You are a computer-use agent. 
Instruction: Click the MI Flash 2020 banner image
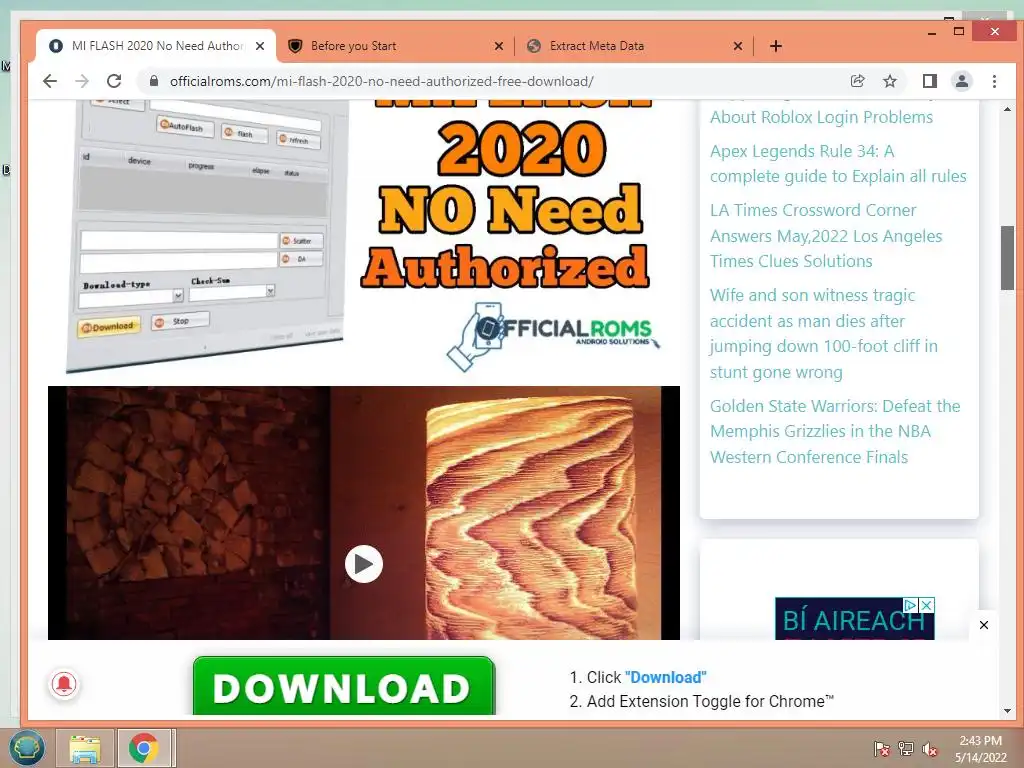364,236
